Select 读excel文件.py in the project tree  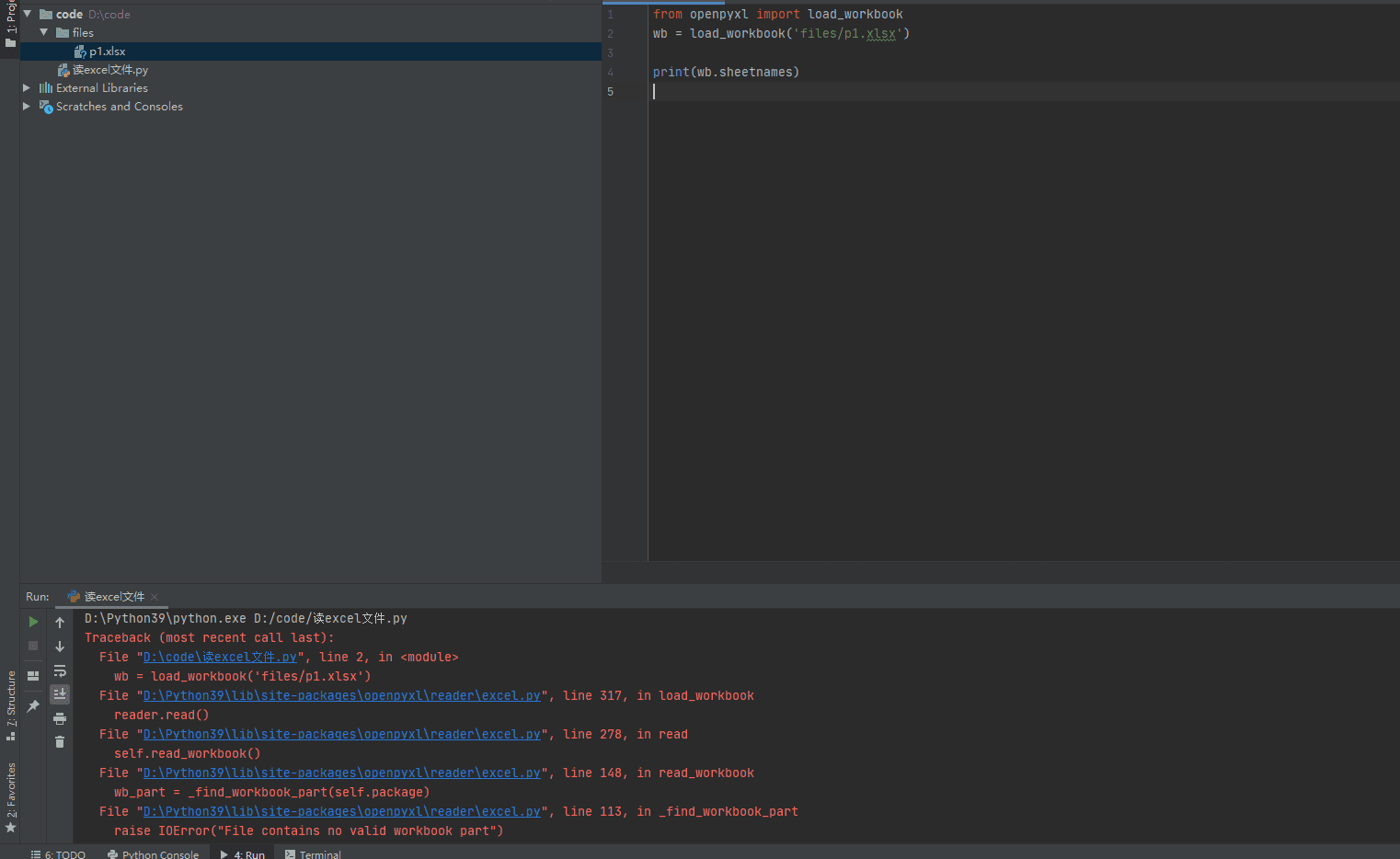pyautogui.click(x=311, y=70)
